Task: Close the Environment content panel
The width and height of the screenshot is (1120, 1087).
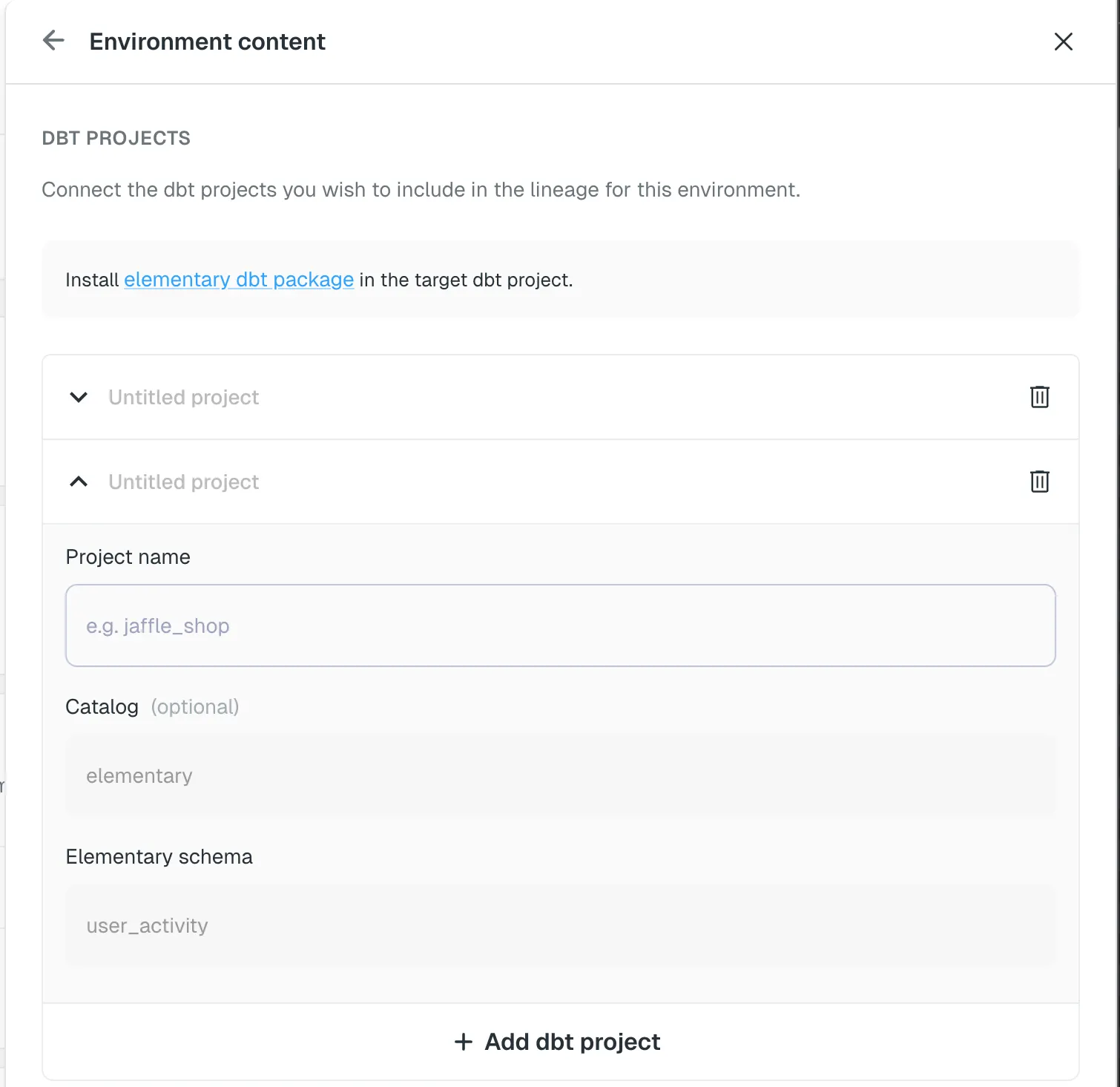Action: click(1063, 42)
